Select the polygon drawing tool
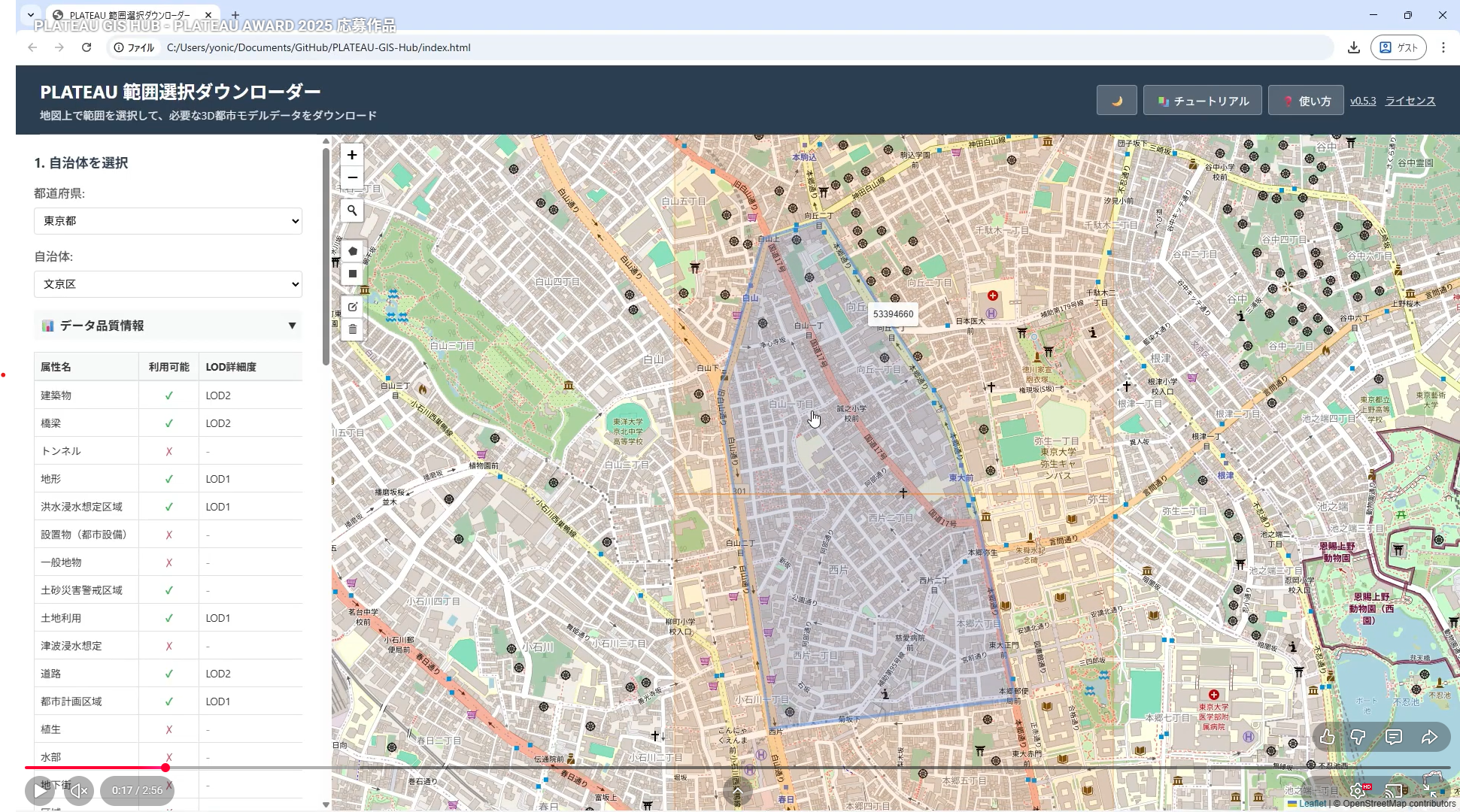Image resolution: width=1460 pixels, height=812 pixels. tap(352, 251)
